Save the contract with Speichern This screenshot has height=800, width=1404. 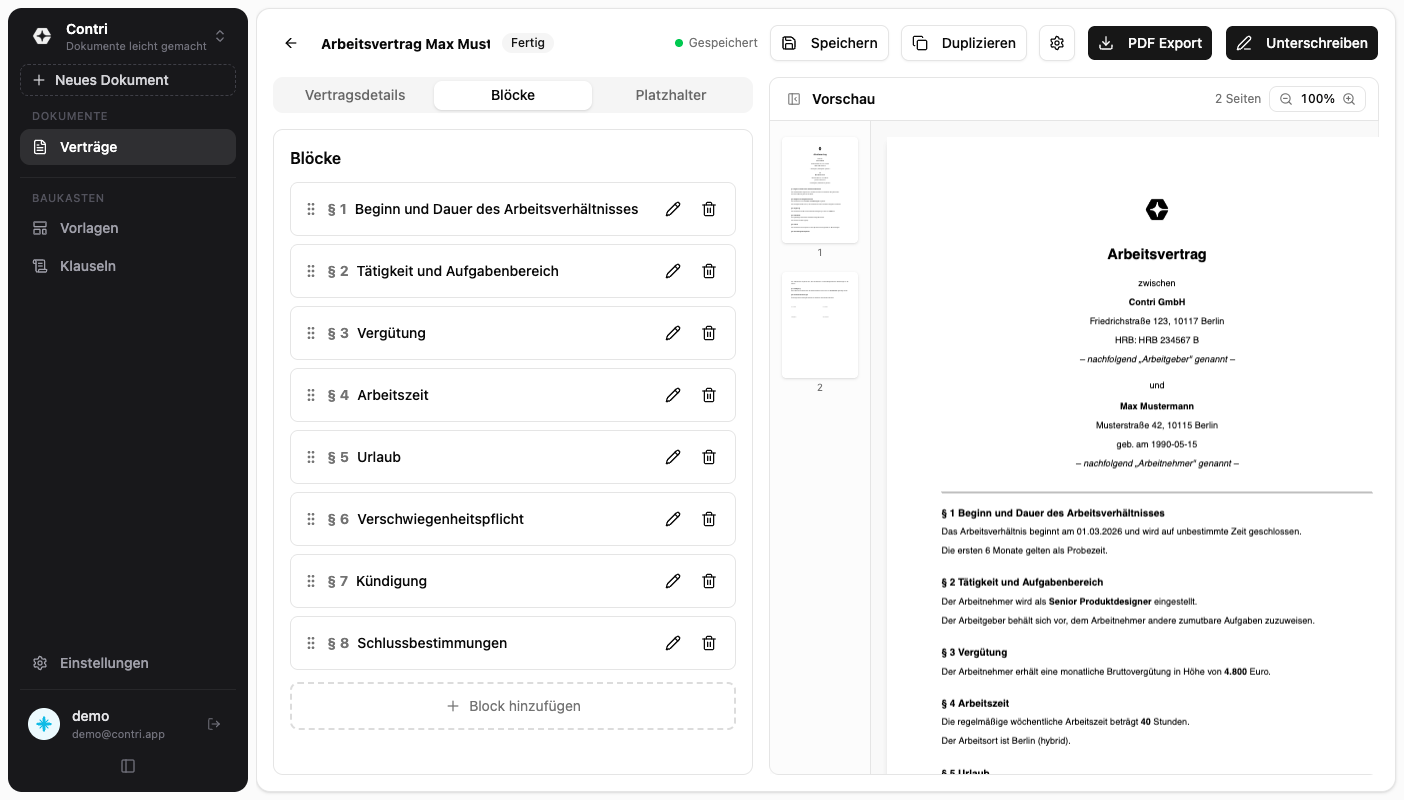click(831, 43)
